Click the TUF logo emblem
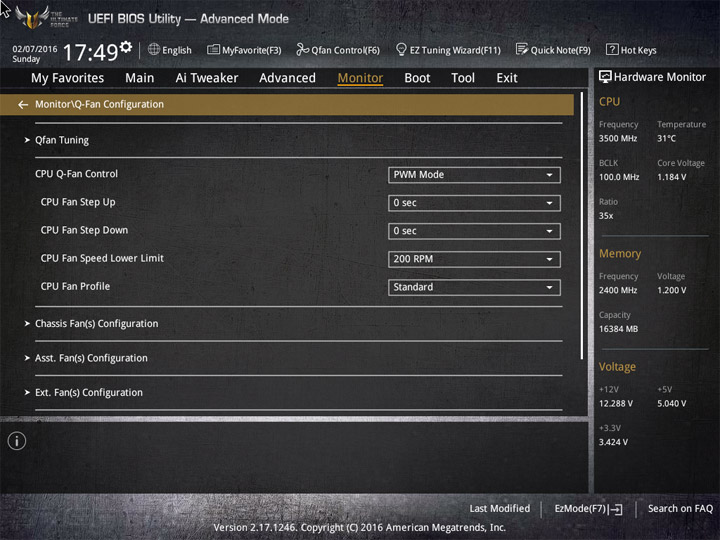 click(x=32, y=17)
